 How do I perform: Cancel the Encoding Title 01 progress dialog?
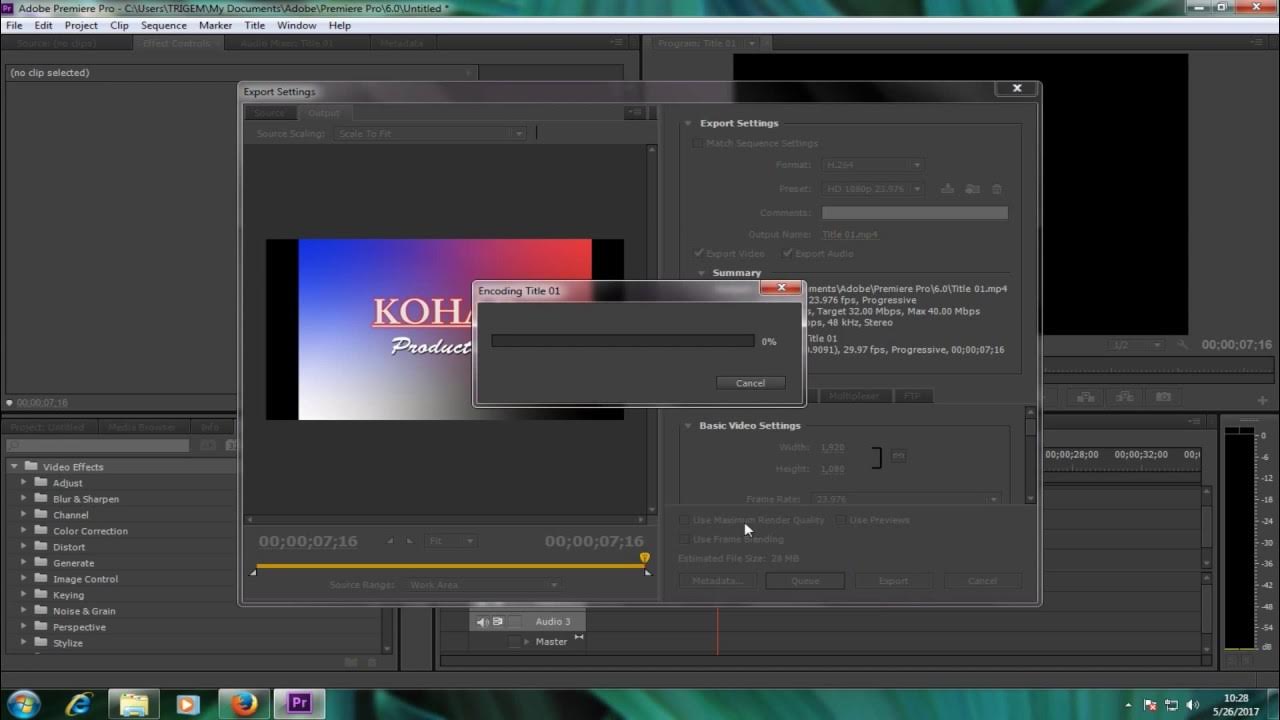750,383
